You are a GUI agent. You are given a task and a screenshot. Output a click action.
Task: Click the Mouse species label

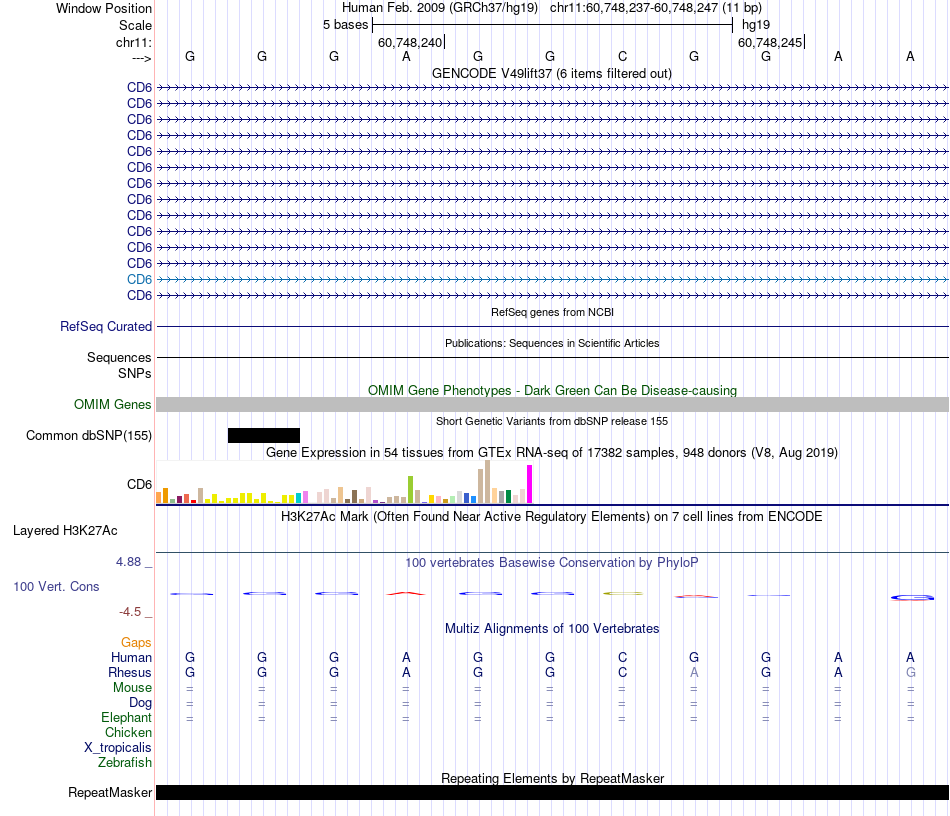(132, 688)
